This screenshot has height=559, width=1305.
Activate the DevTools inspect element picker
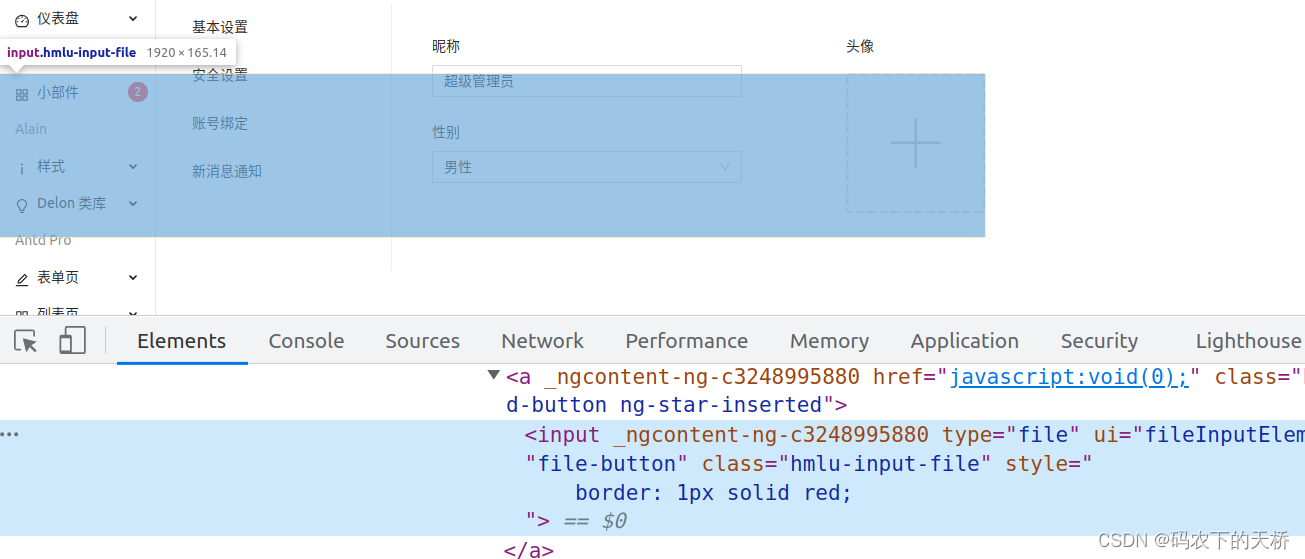pyautogui.click(x=26, y=341)
